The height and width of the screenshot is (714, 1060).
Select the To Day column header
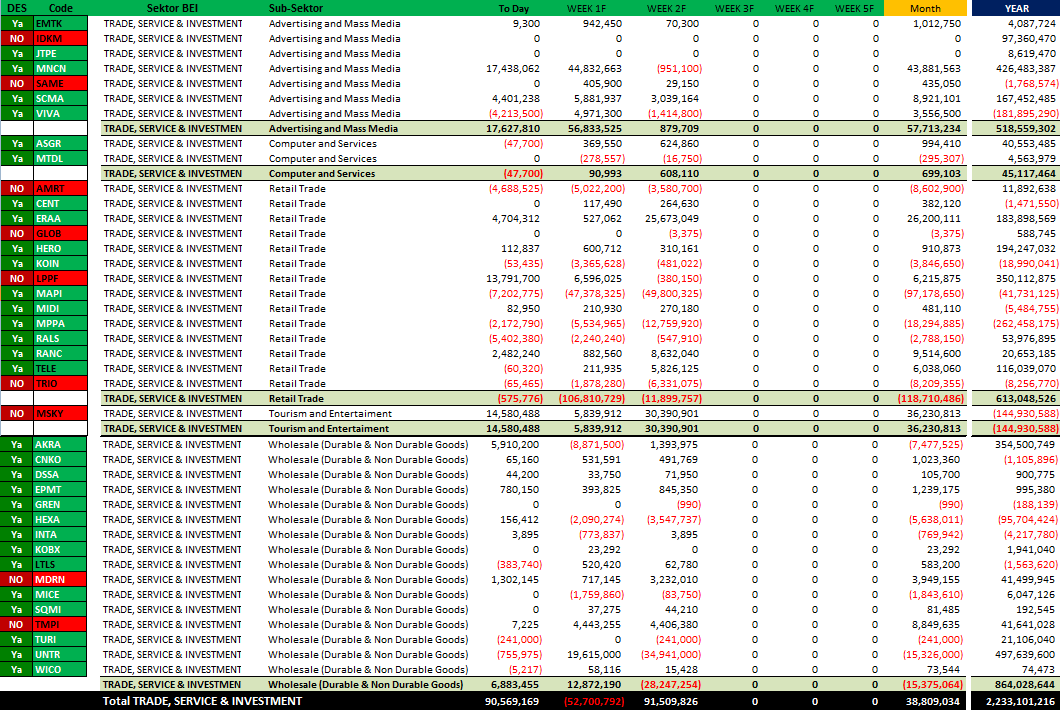pyautogui.click(x=514, y=8)
